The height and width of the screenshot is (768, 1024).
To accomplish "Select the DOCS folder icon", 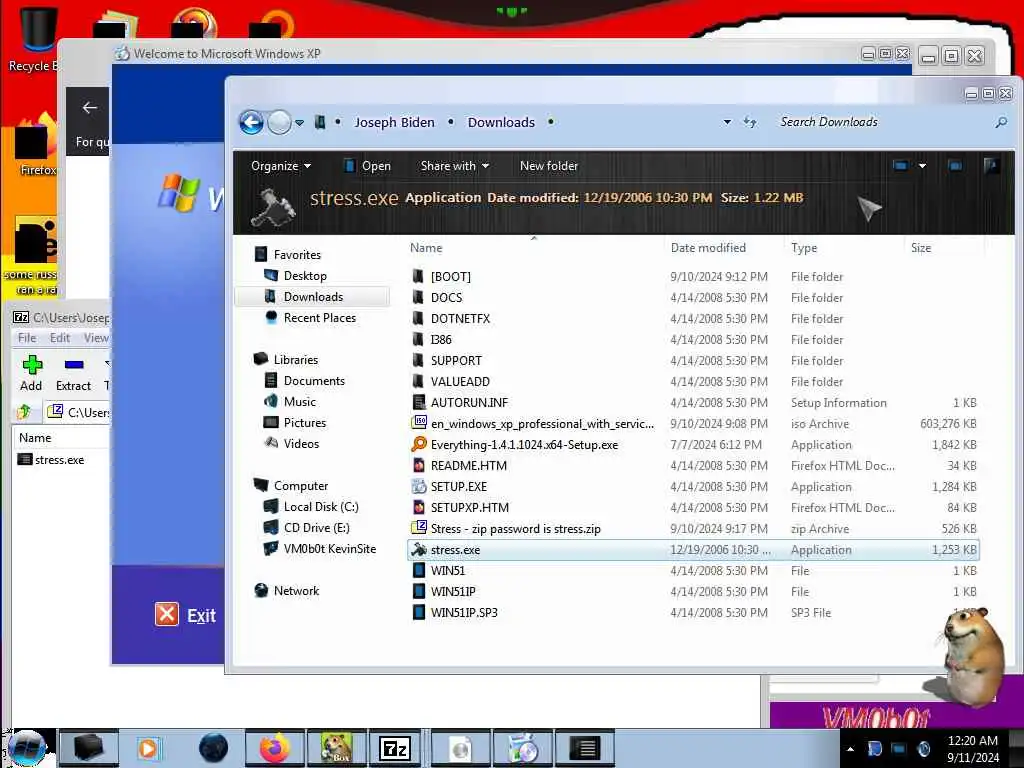I will [418, 298].
